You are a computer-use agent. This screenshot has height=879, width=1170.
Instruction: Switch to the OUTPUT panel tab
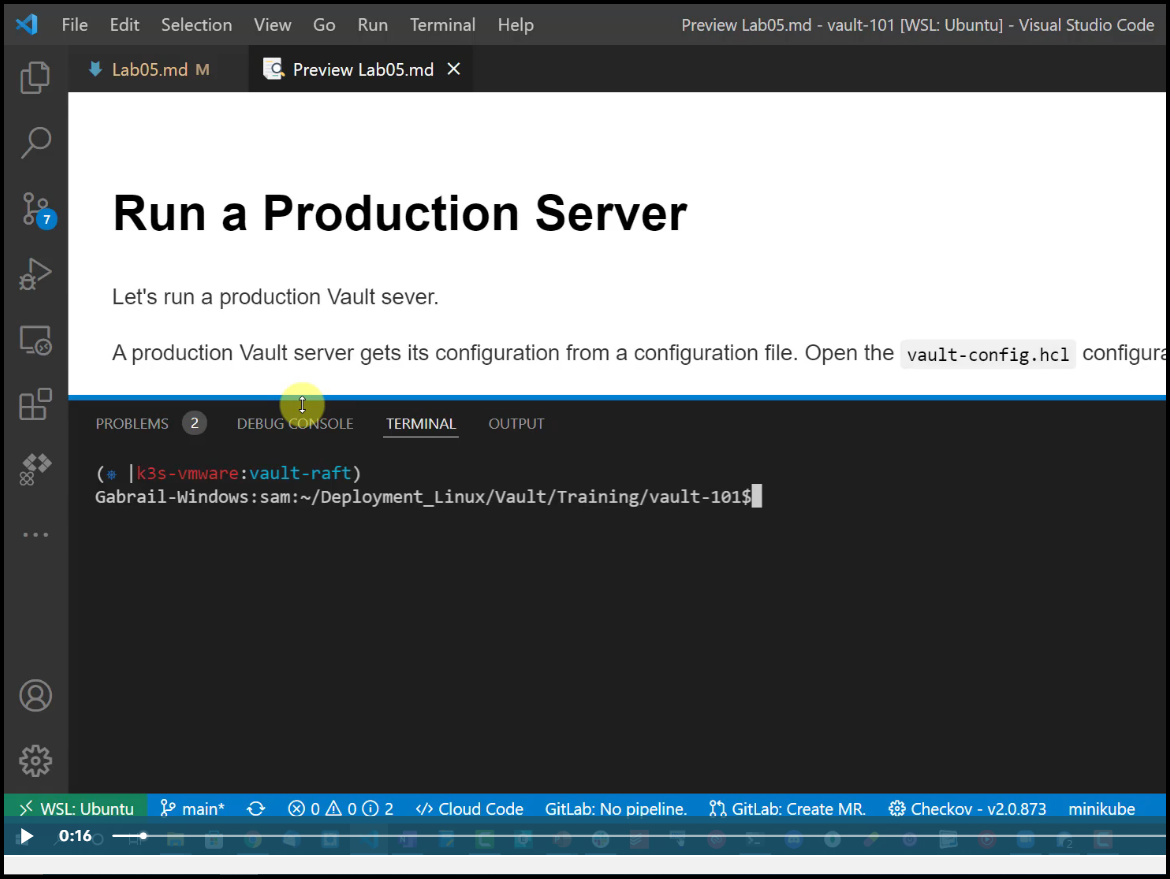516,424
